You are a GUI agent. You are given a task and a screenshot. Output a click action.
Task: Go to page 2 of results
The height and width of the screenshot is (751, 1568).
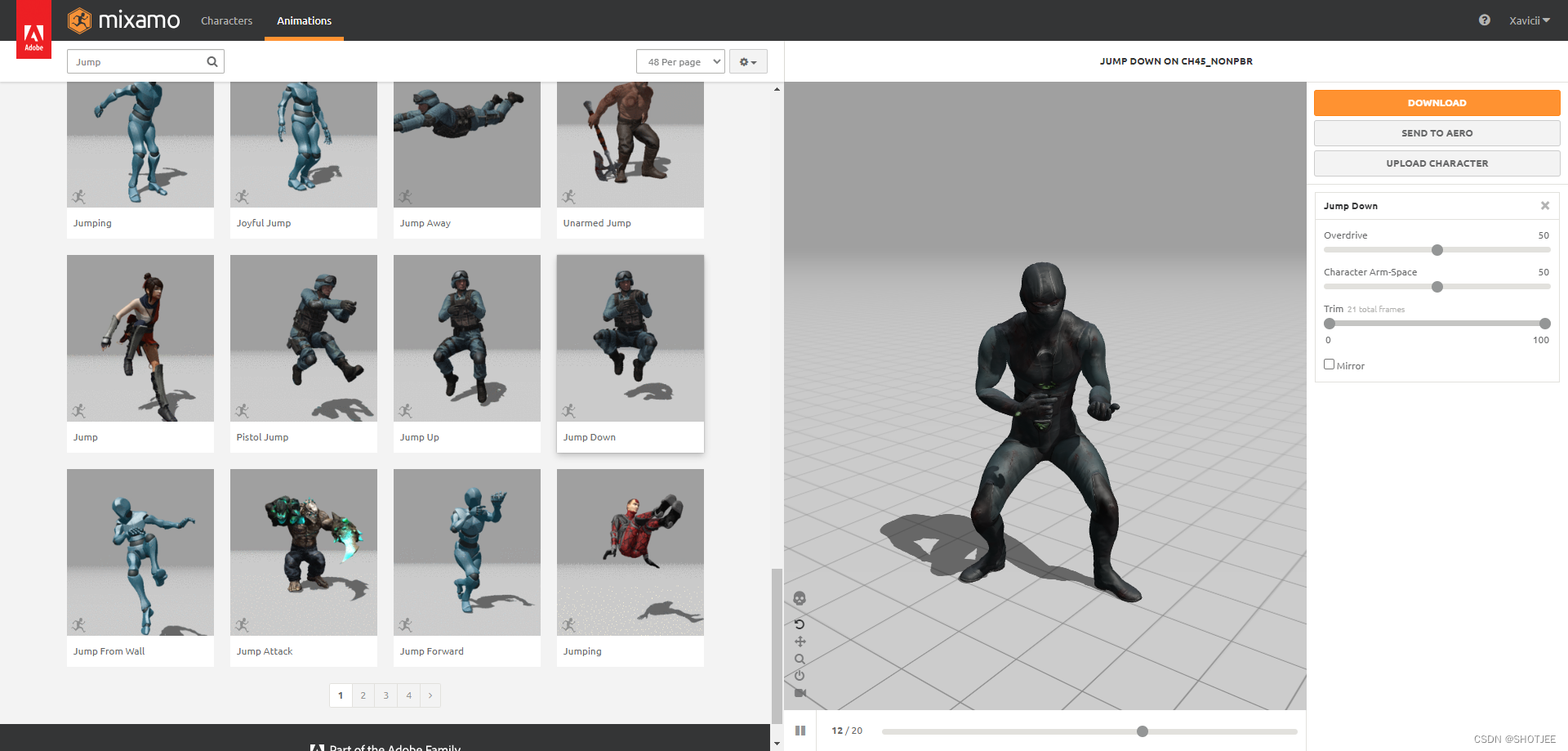click(363, 695)
